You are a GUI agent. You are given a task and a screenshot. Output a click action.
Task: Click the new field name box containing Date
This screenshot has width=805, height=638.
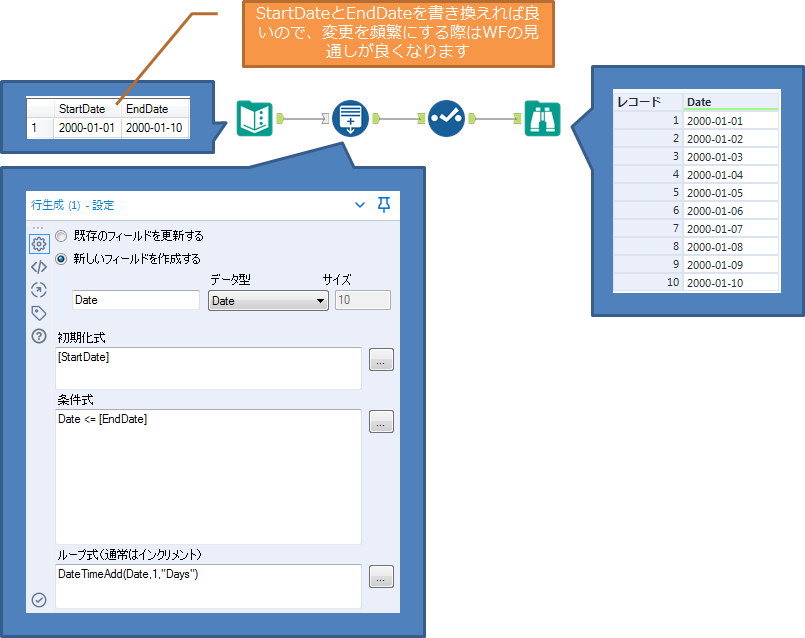pos(136,300)
